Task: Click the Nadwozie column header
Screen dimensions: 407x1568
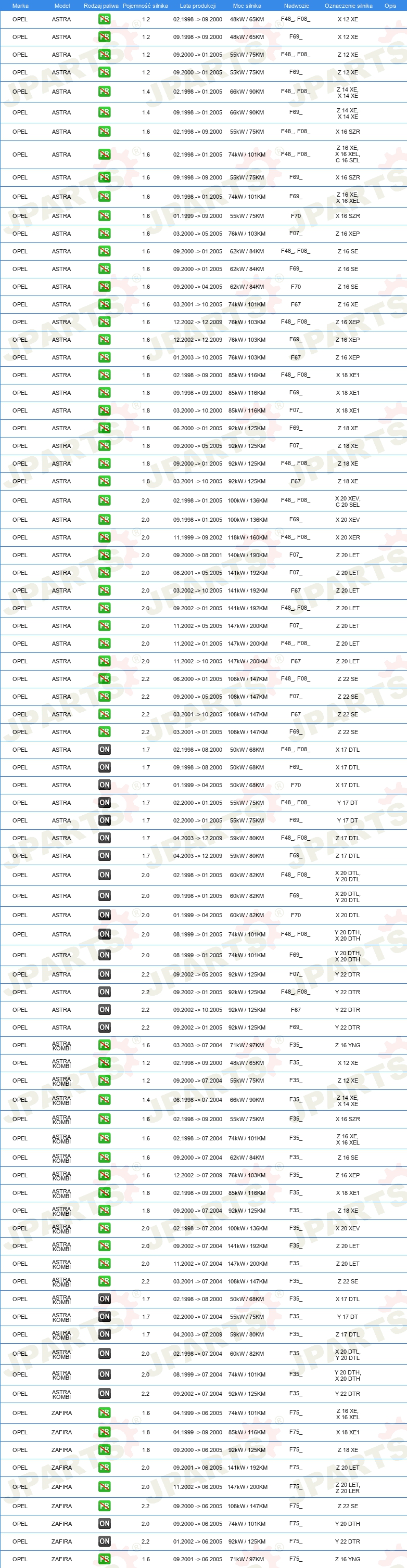Action: [296, 6]
